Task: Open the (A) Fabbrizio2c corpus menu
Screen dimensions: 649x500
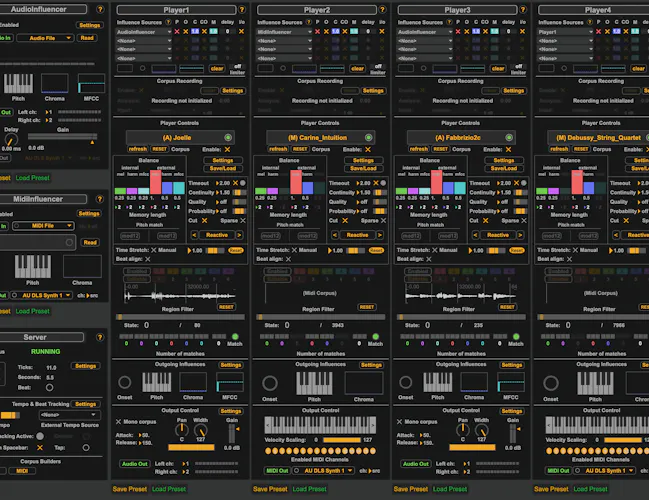Action: tap(459, 137)
